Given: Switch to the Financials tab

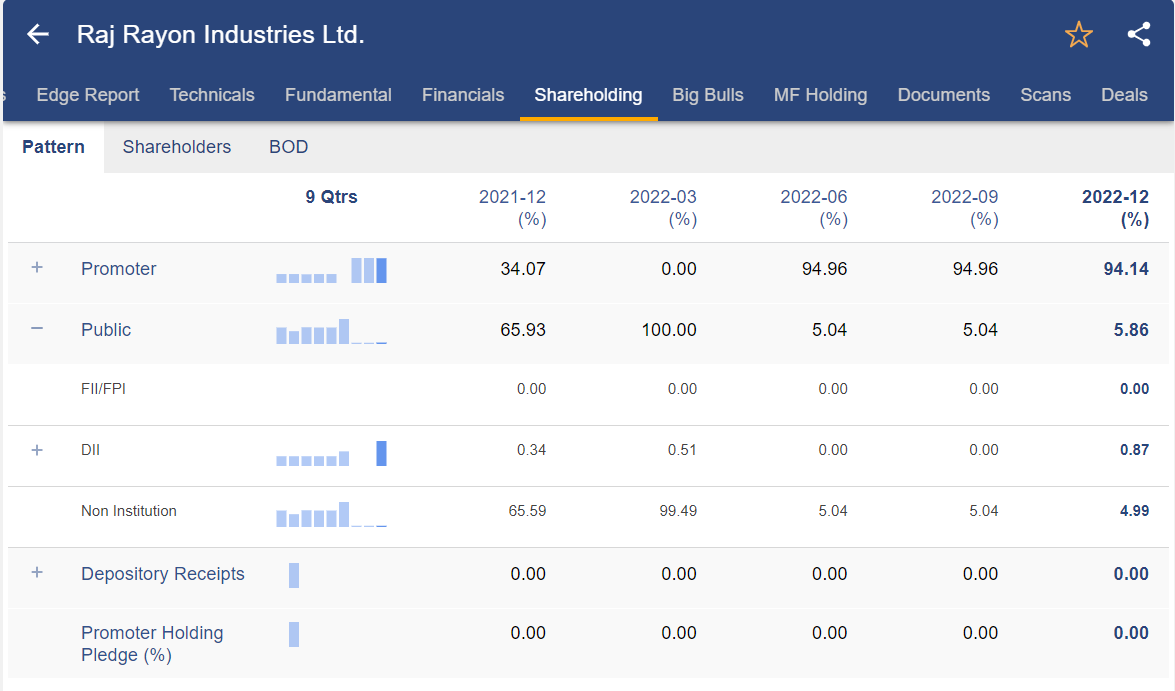Looking at the screenshot, I should (x=462, y=95).
